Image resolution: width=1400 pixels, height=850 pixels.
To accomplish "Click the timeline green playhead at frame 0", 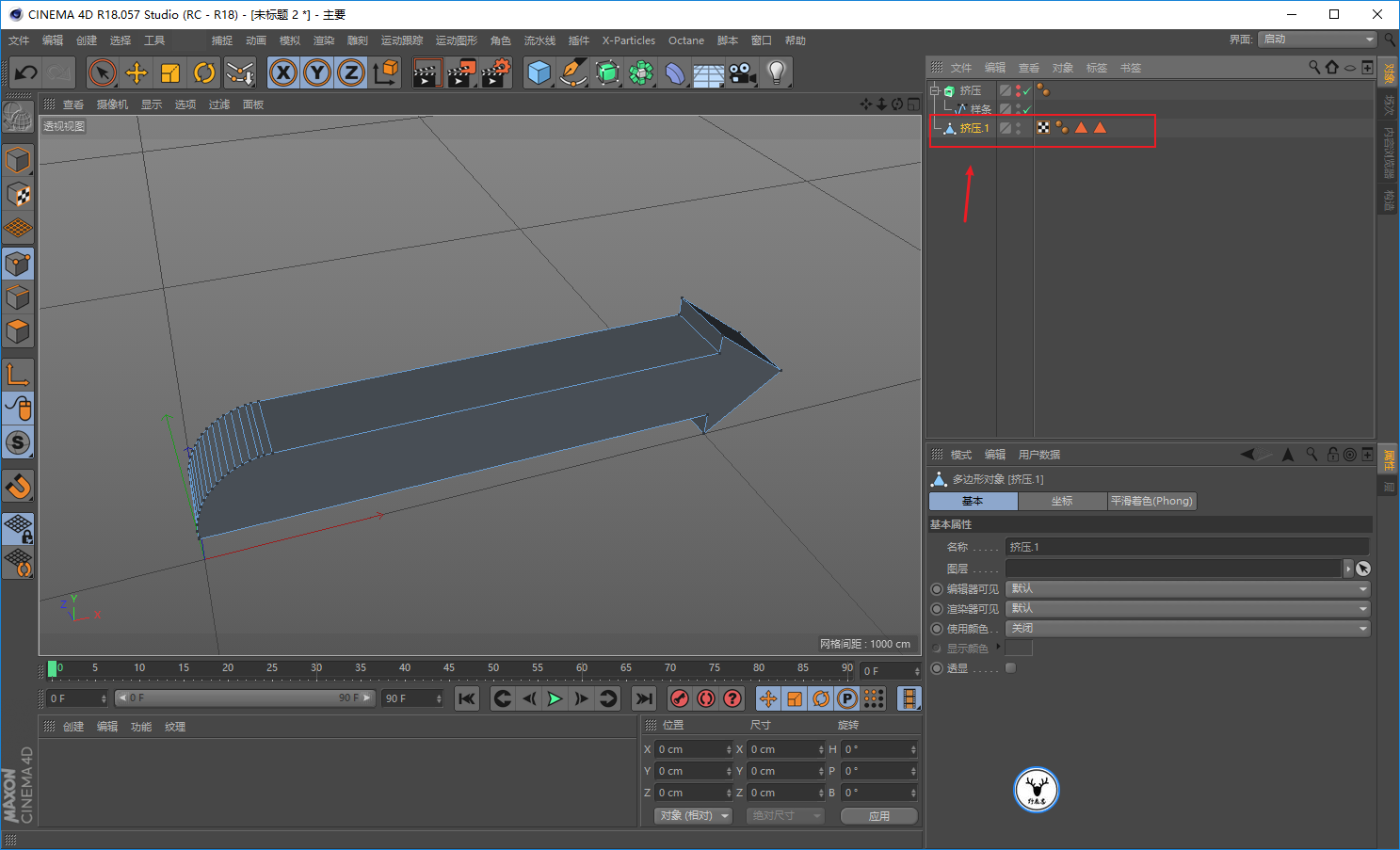I will [53, 668].
